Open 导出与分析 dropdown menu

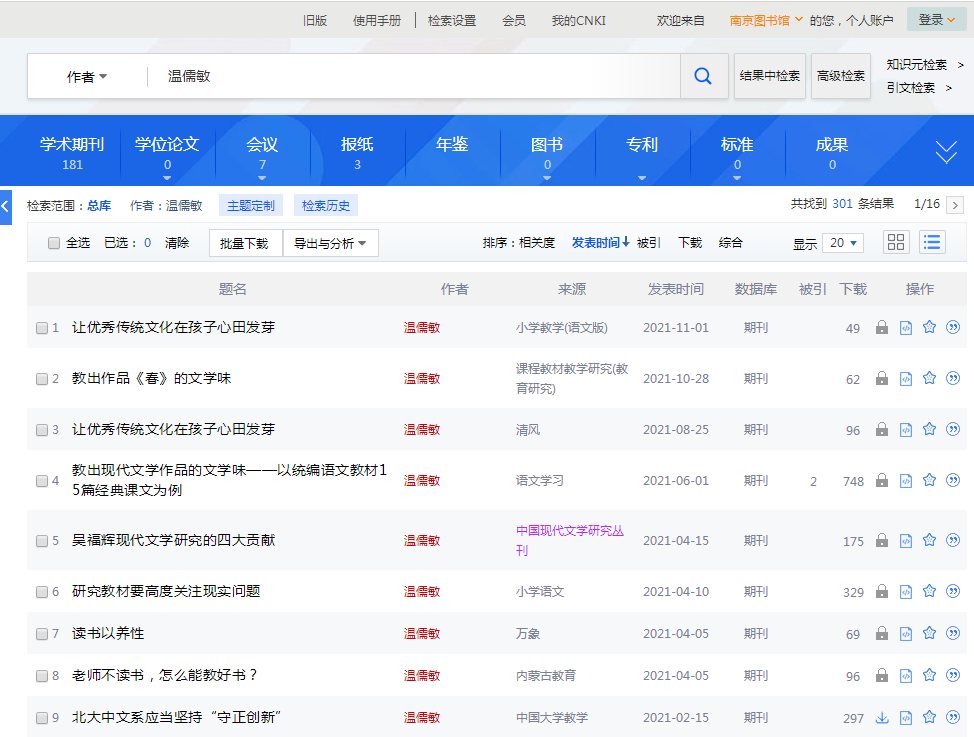click(330, 243)
